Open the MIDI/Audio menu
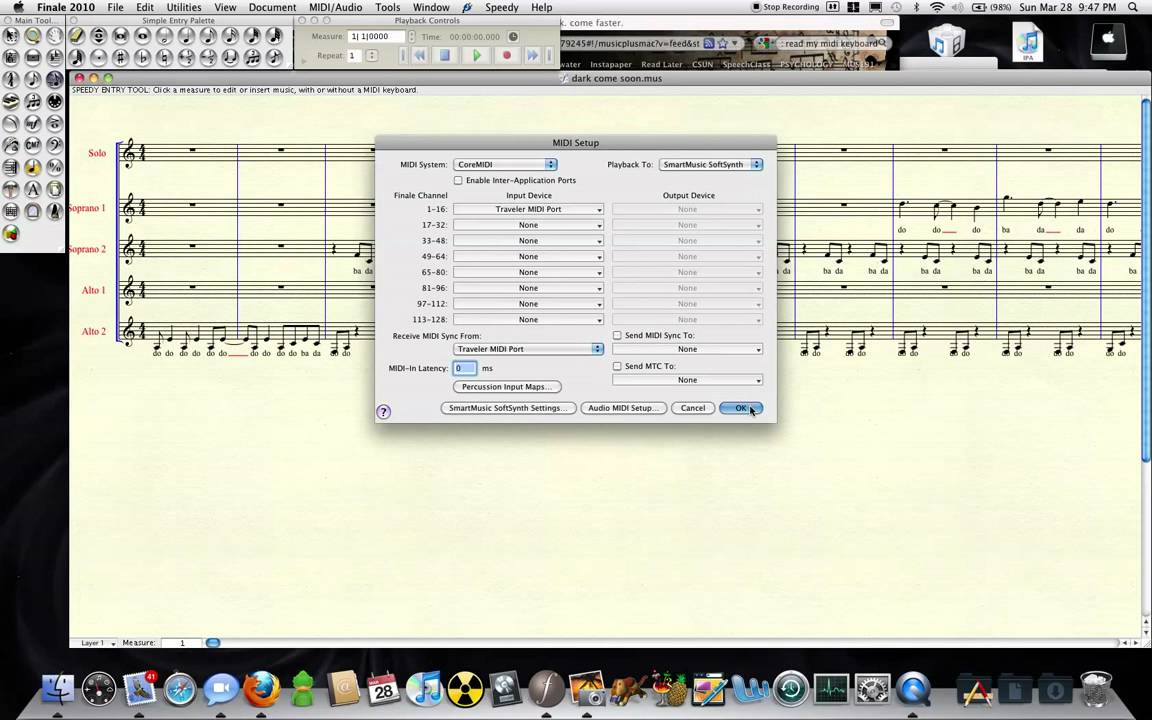This screenshot has height=720, width=1152. [335, 7]
